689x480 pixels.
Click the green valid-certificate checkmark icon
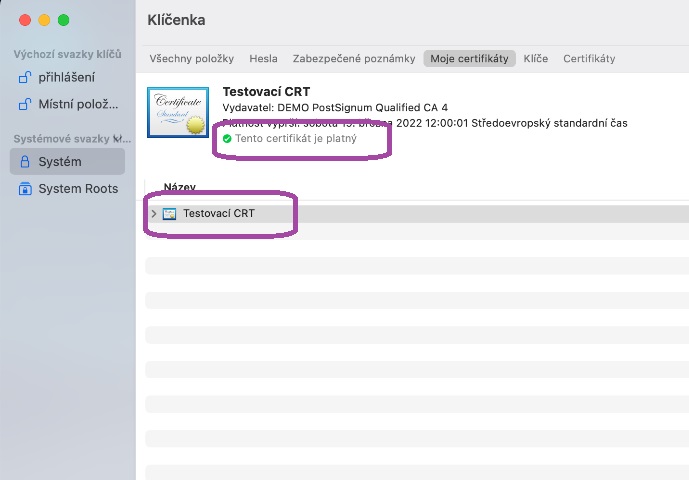(x=227, y=138)
